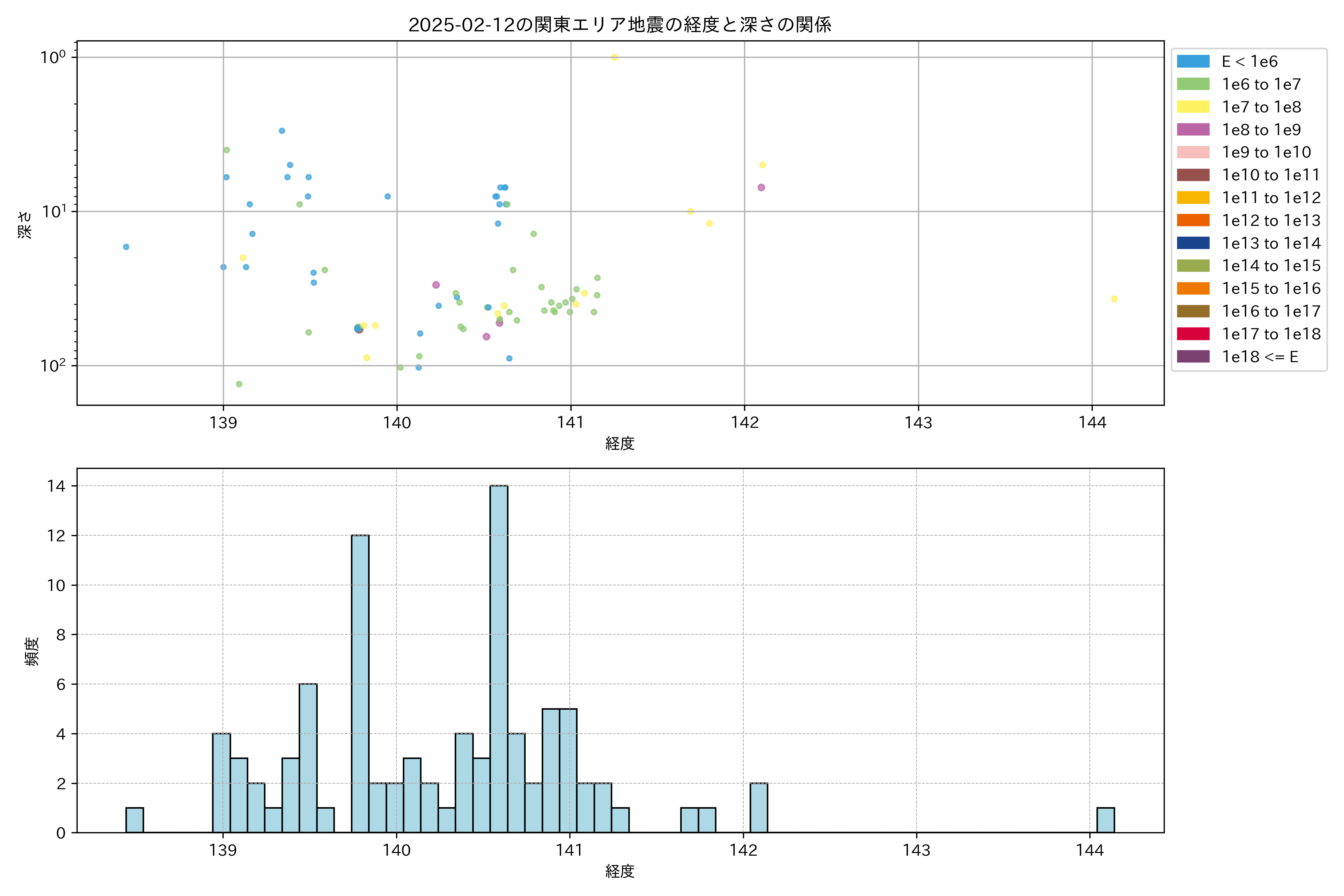
Task: Click the chart title text
Action: (619, 25)
